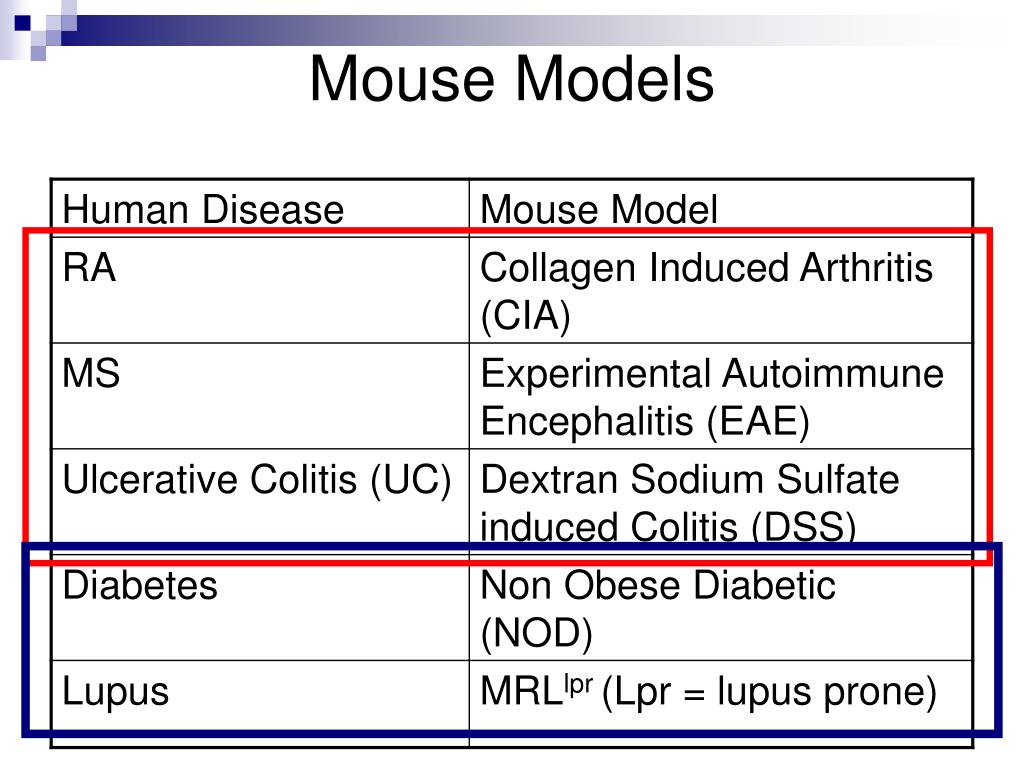
Task: Click the 'RA' table cell
Action: tap(260, 289)
